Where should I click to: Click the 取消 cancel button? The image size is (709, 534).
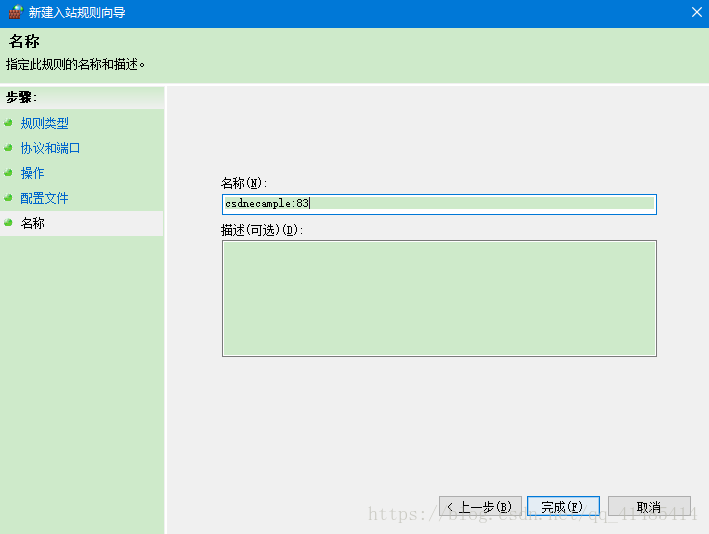click(649, 506)
